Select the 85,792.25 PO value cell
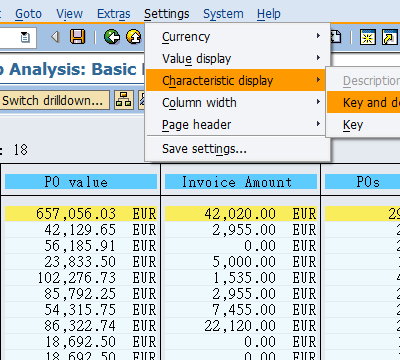The height and width of the screenshot is (360, 400). (81, 294)
